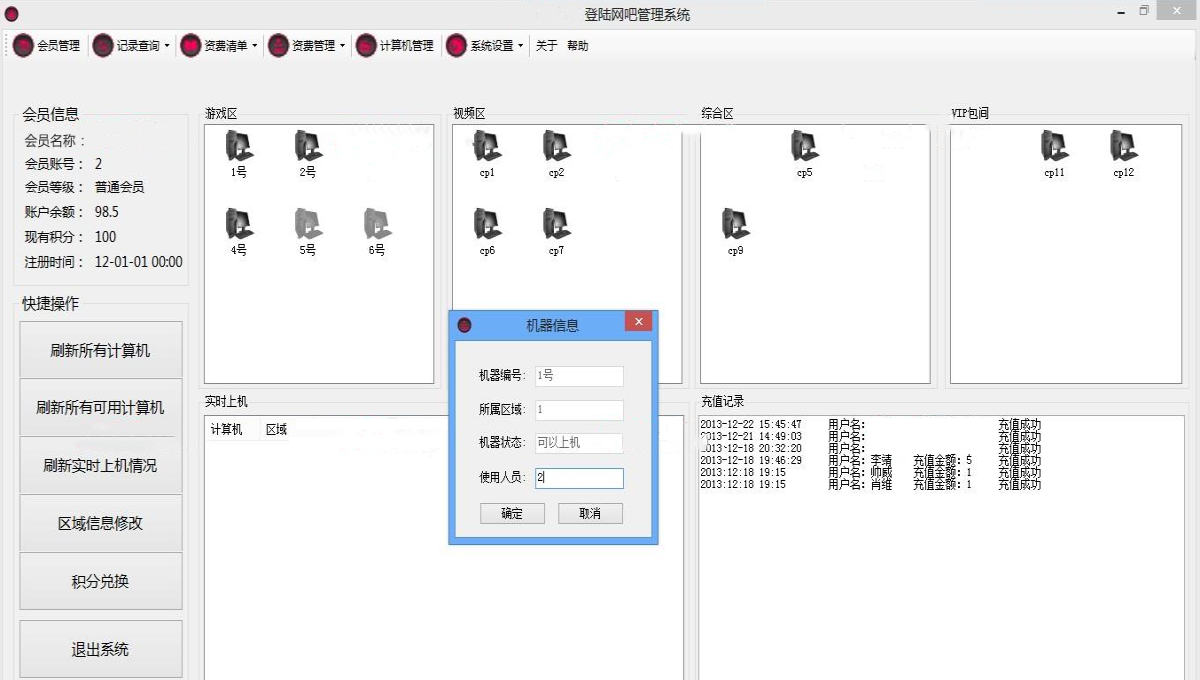
Task: Select computer cp1 in 视频区
Action: (487, 154)
